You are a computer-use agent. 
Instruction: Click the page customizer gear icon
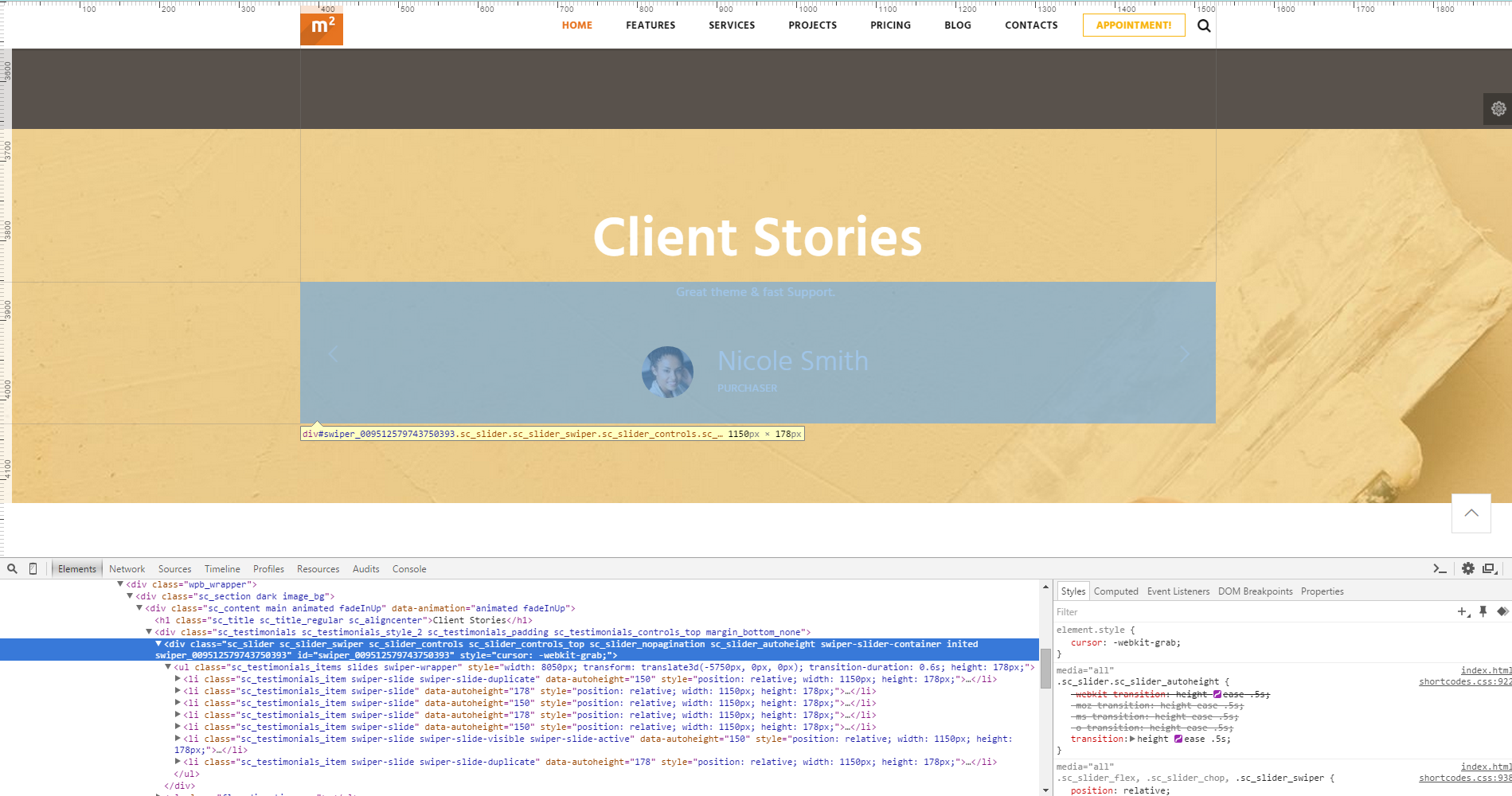click(x=1498, y=109)
